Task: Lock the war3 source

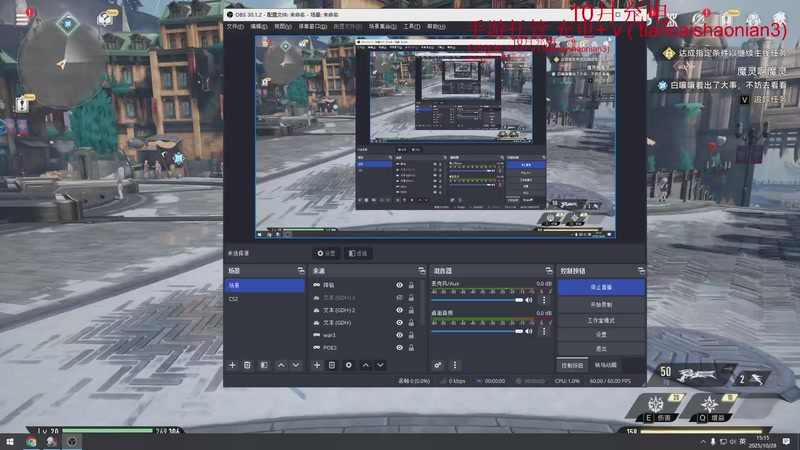Action: [411, 335]
